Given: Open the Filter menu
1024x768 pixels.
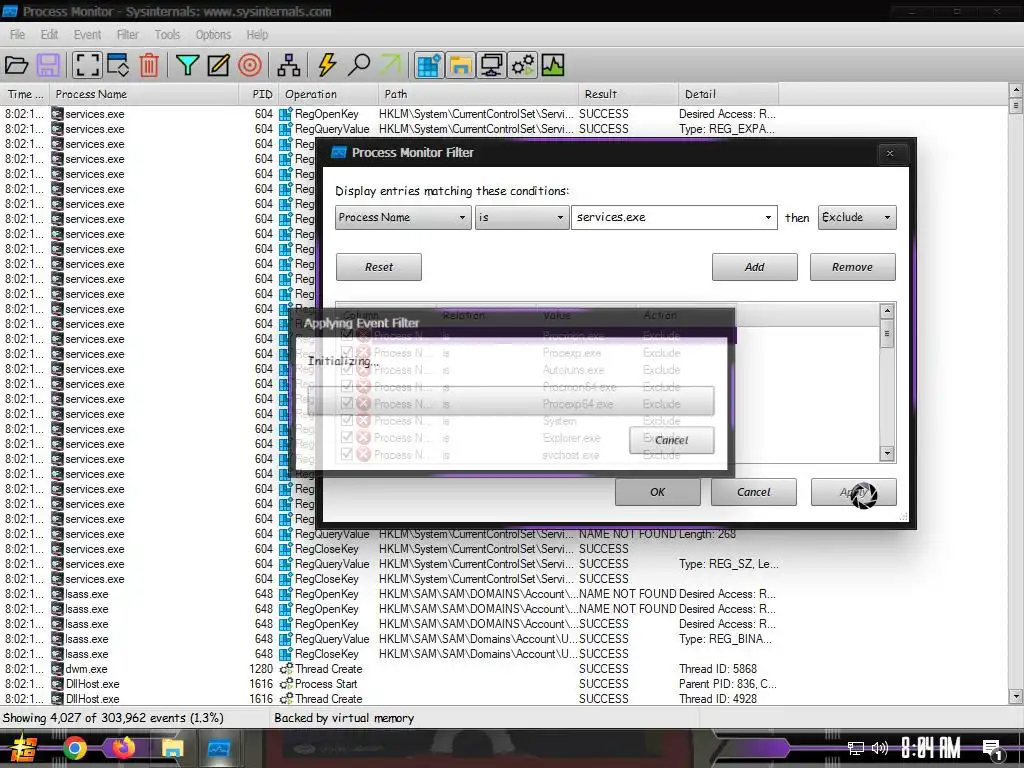Looking at the screenshot, I should tap(127, 35).
